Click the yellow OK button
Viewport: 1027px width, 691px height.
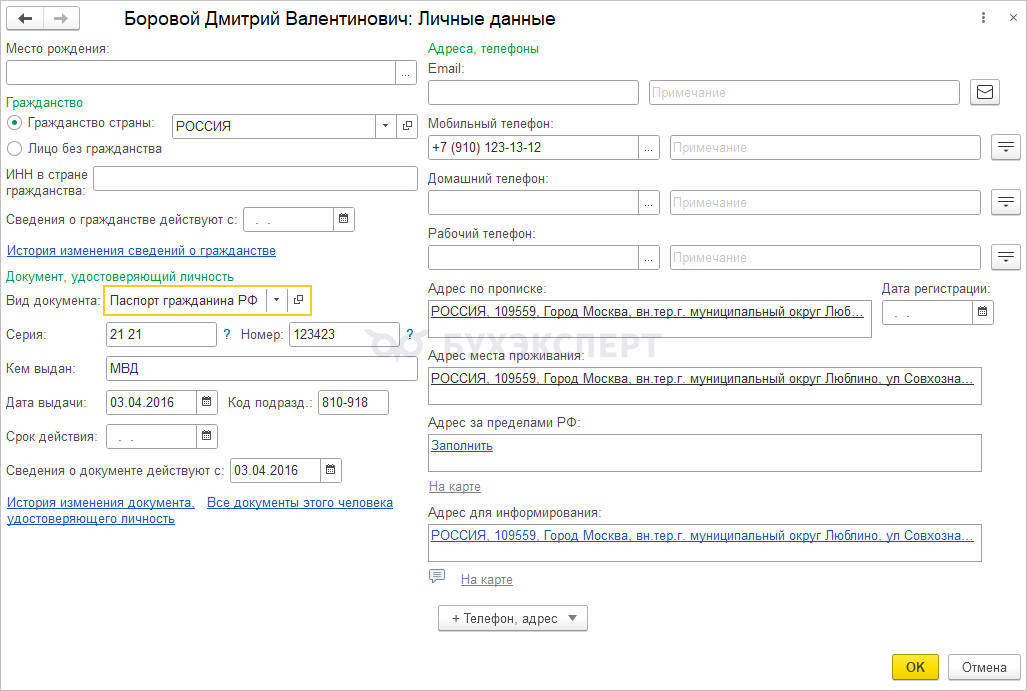pyautogui.click(x=915, y=667)
